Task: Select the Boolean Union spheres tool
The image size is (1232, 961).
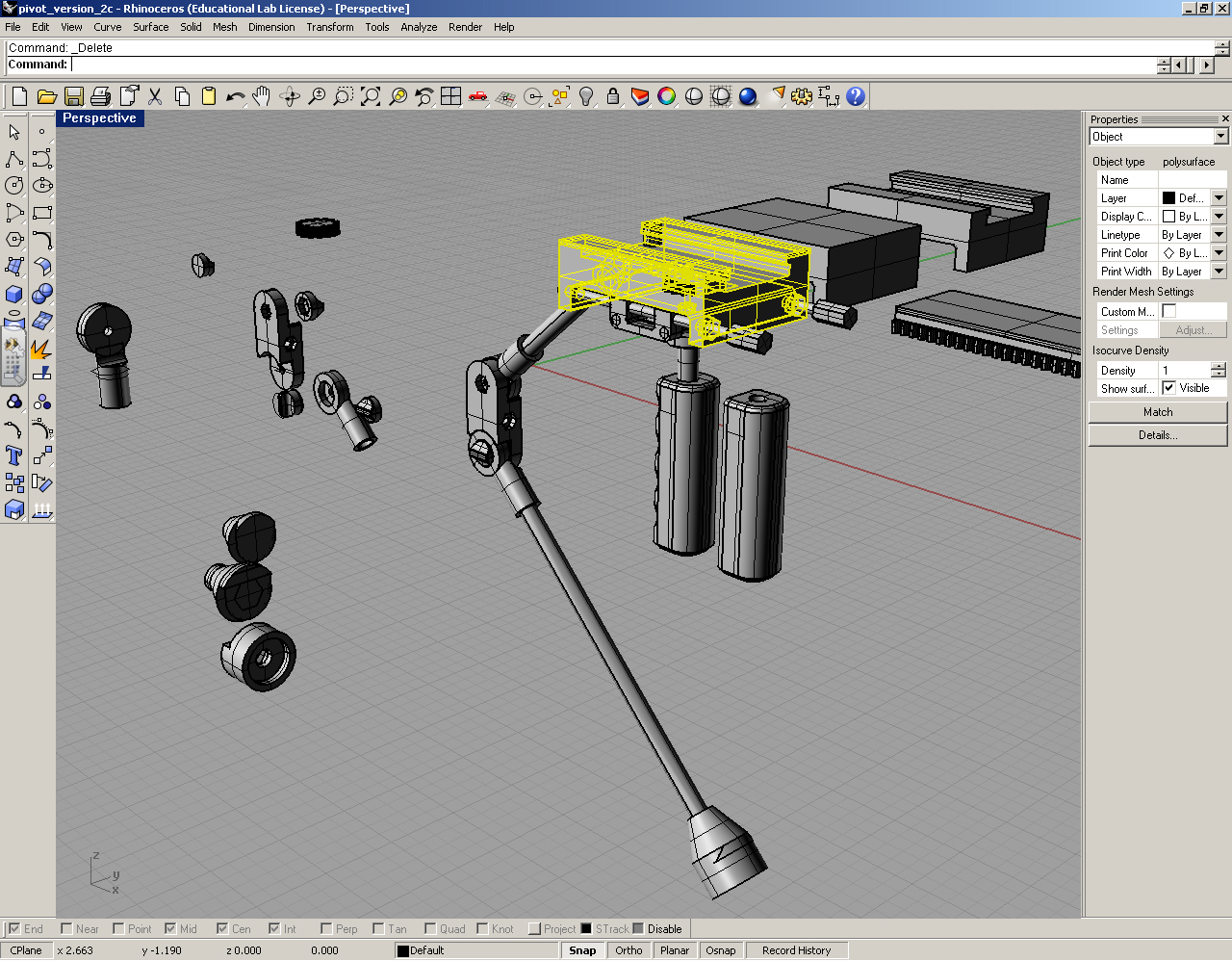Action: (41, 294)
